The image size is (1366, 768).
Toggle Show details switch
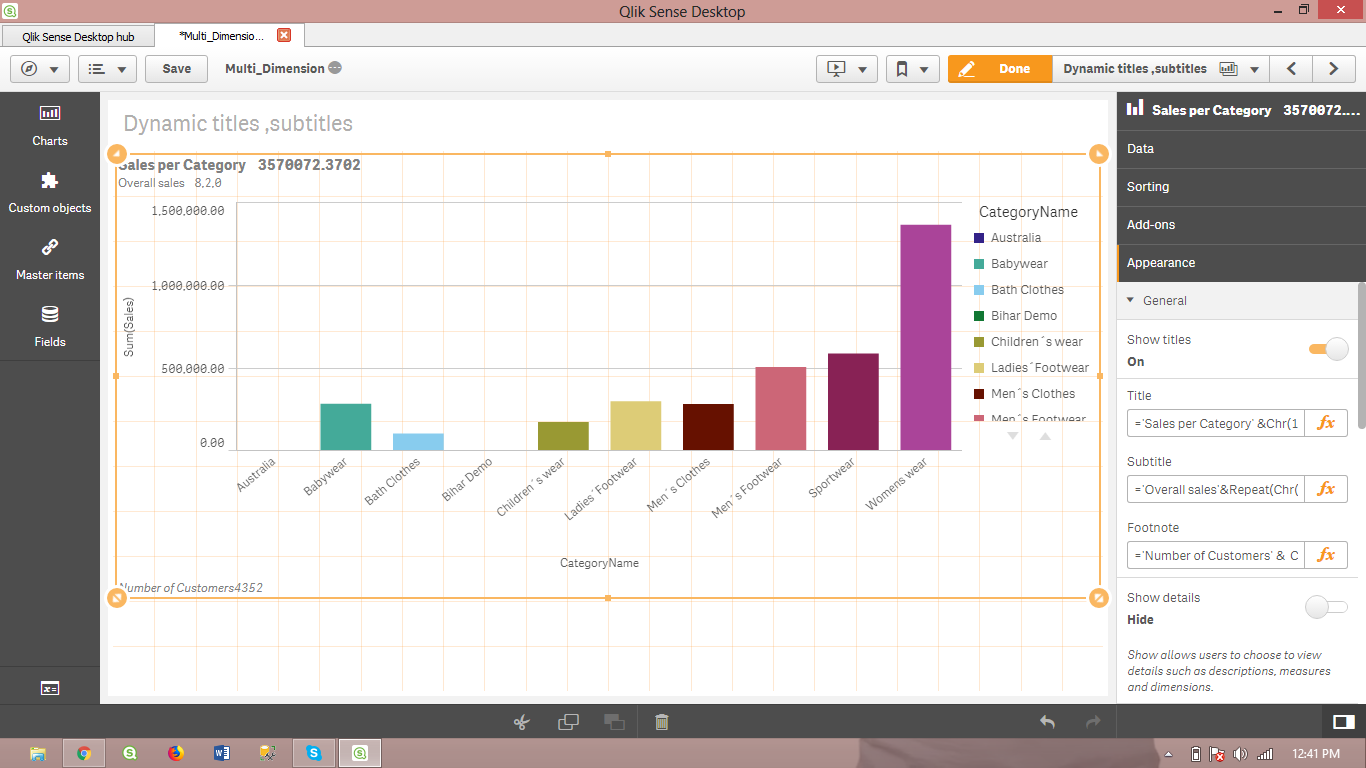coord(1327,607)
